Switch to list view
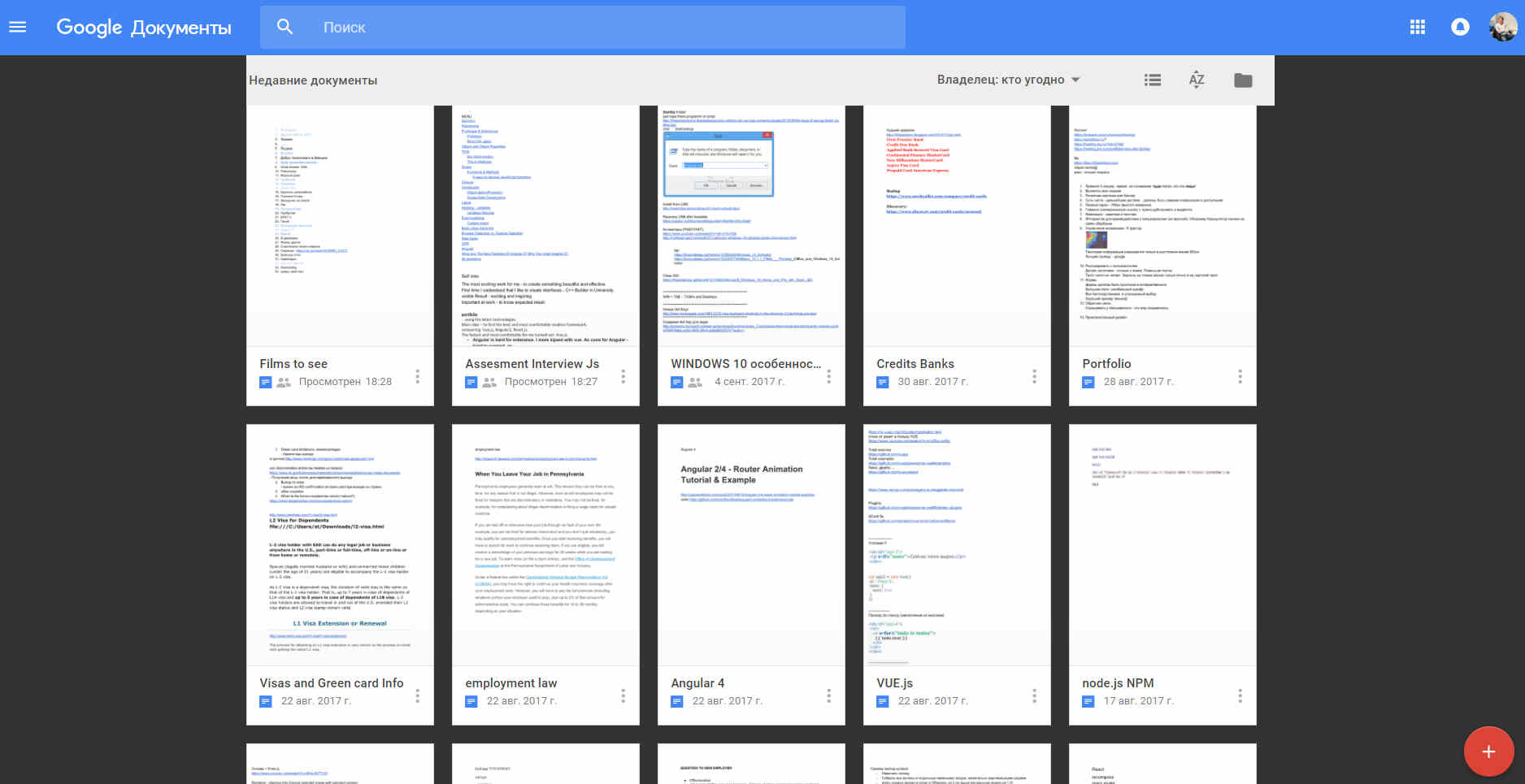The width and height of the screenshot is (1525, 784). click(x=1152, y=80)
